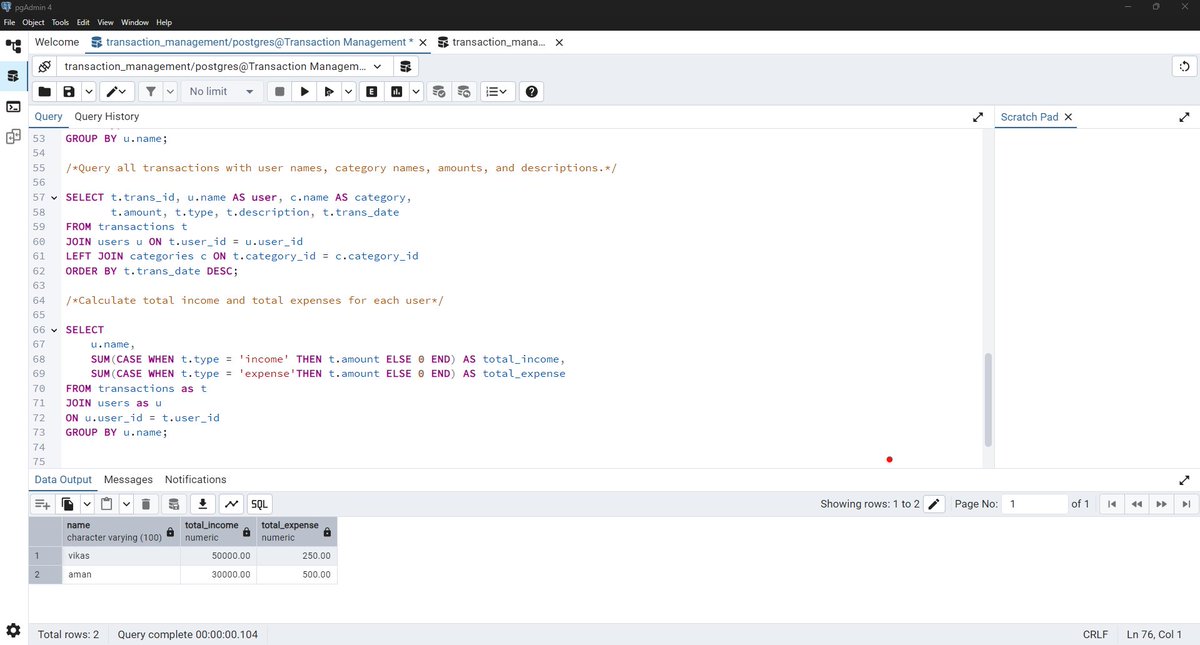The width and height of the screenshot is (1200, 645).
Task: Open the query tool help
Action: click(532, 91)
